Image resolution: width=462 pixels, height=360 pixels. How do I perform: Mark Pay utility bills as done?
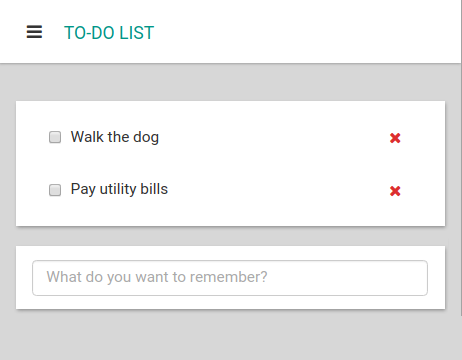click(x=55, y=190)
